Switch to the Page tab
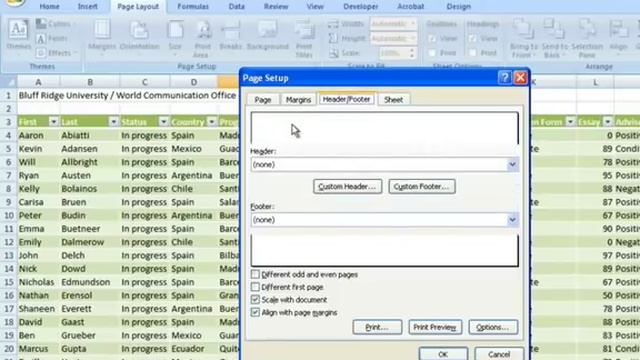The width and height of the screenshot is (640, 360). tap(263, 100)
